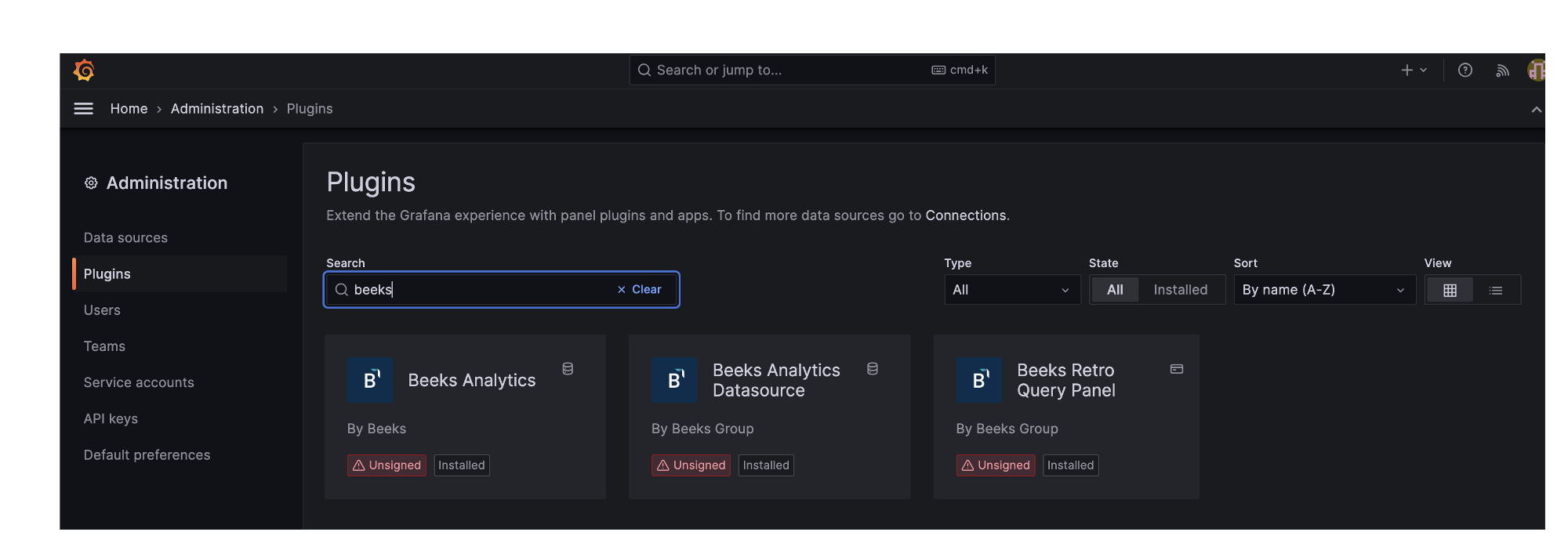Click the Beeks Analytics Datasource plugin logo
This screenshot has height=550, width=1568.
click(674, 380)
